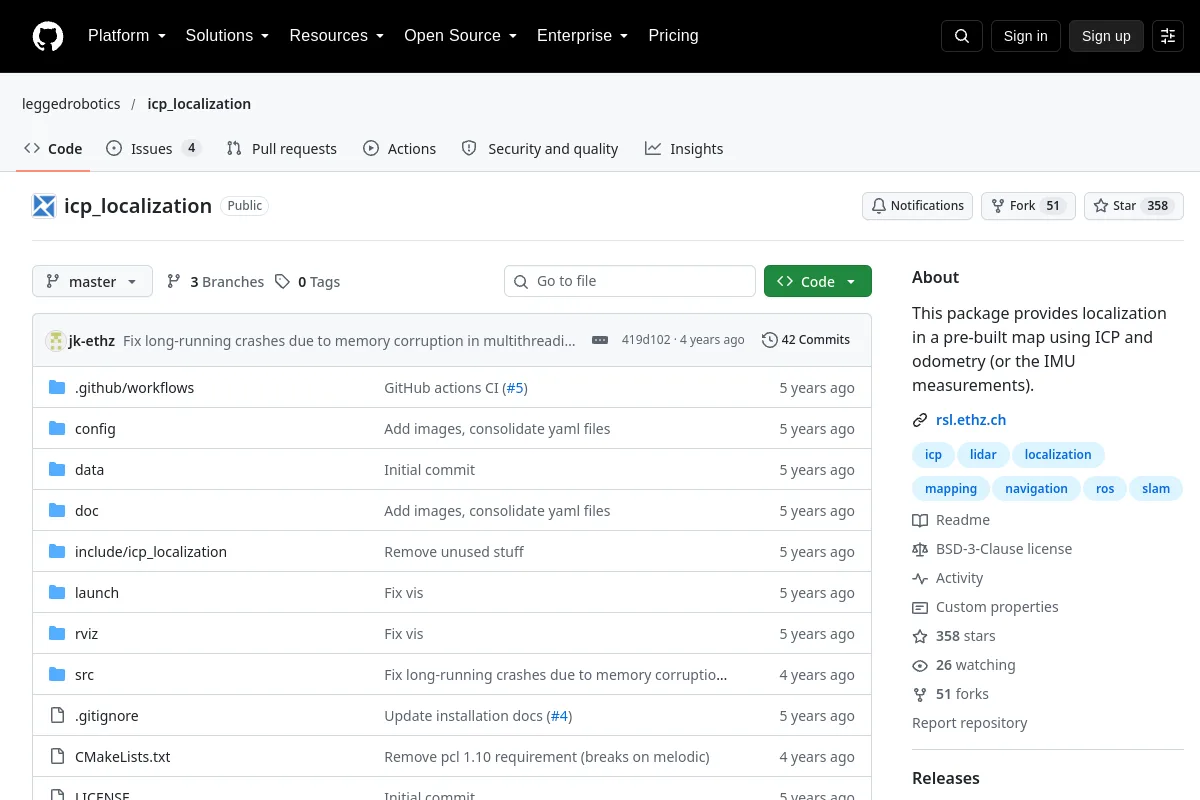Click the link icon beside rsl.ethz.ch

[x=920, y=420]
